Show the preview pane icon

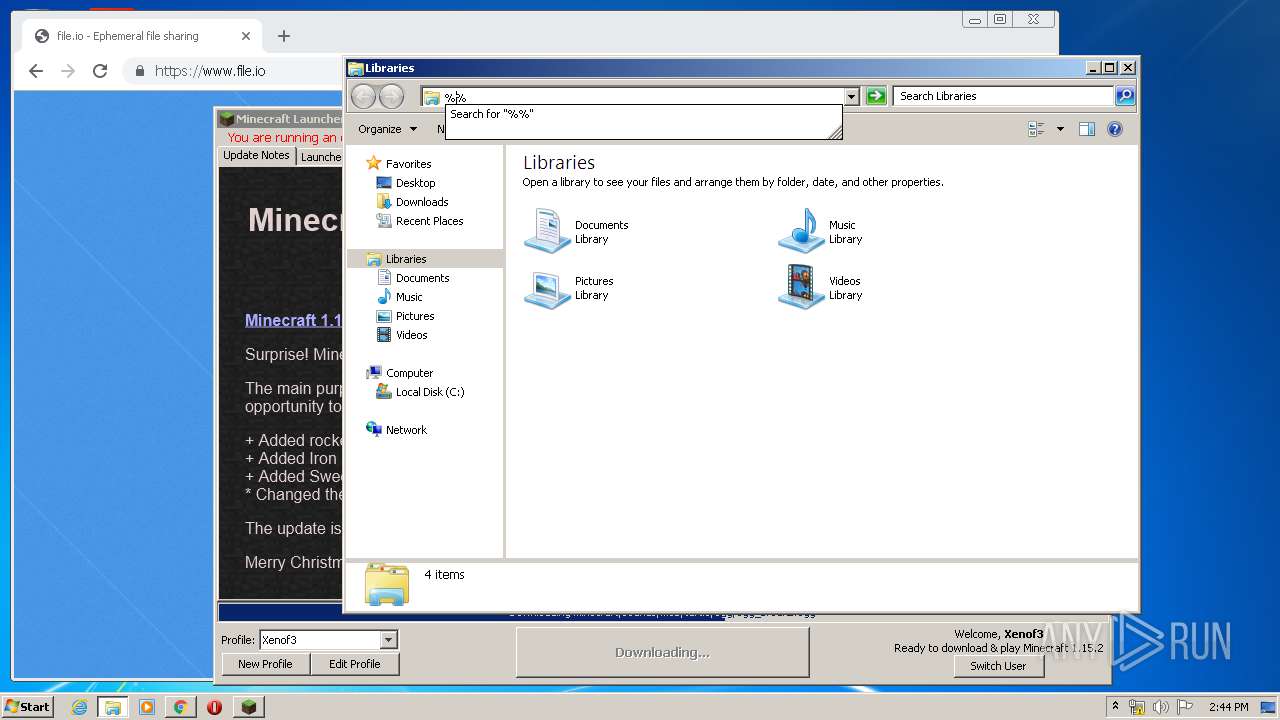(x=1087, y=129)
